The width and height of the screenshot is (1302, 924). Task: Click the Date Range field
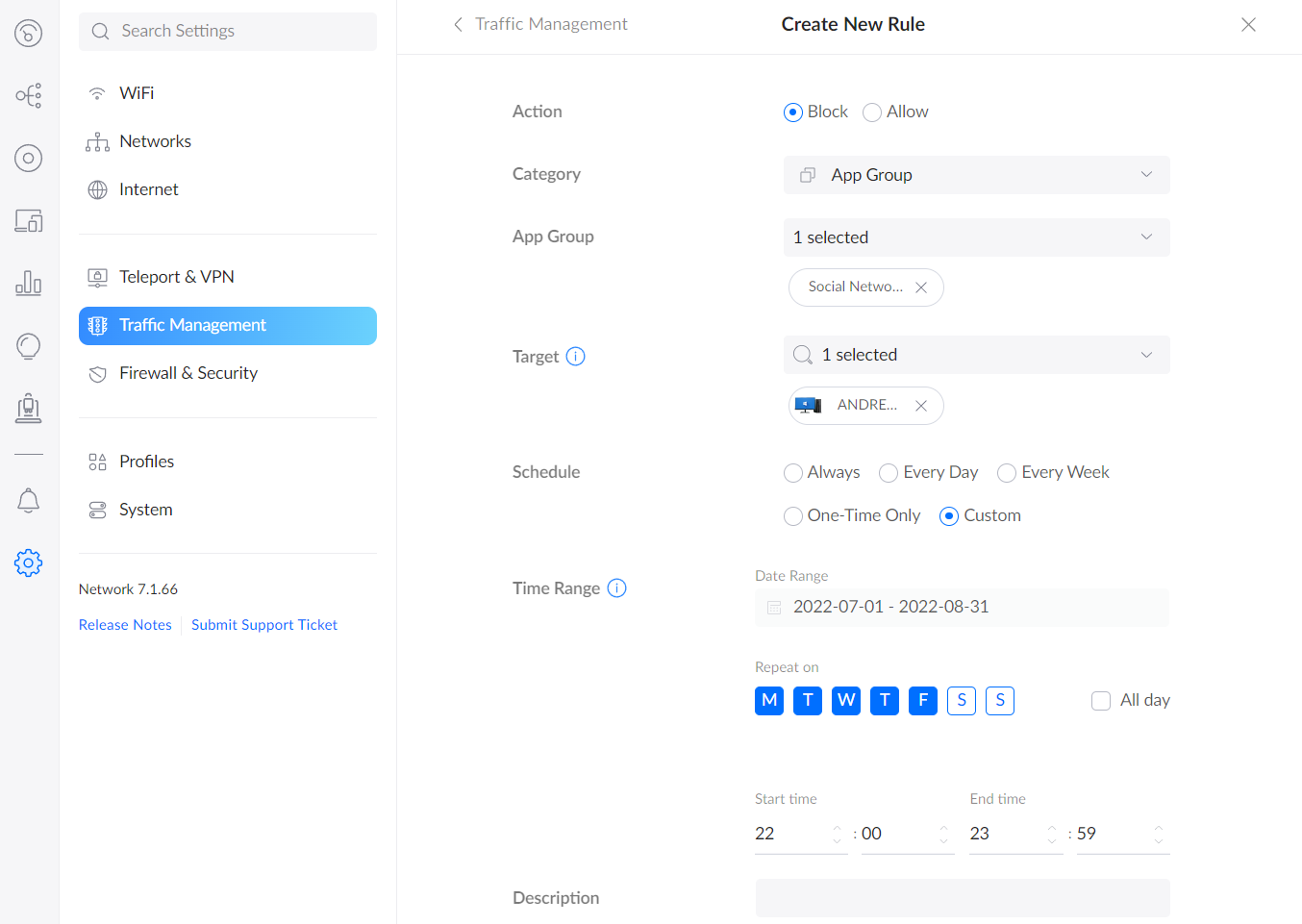962,608
